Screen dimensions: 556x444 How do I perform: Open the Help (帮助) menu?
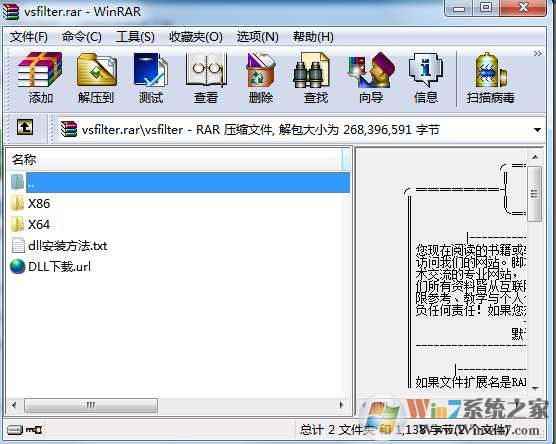(313, 37)
